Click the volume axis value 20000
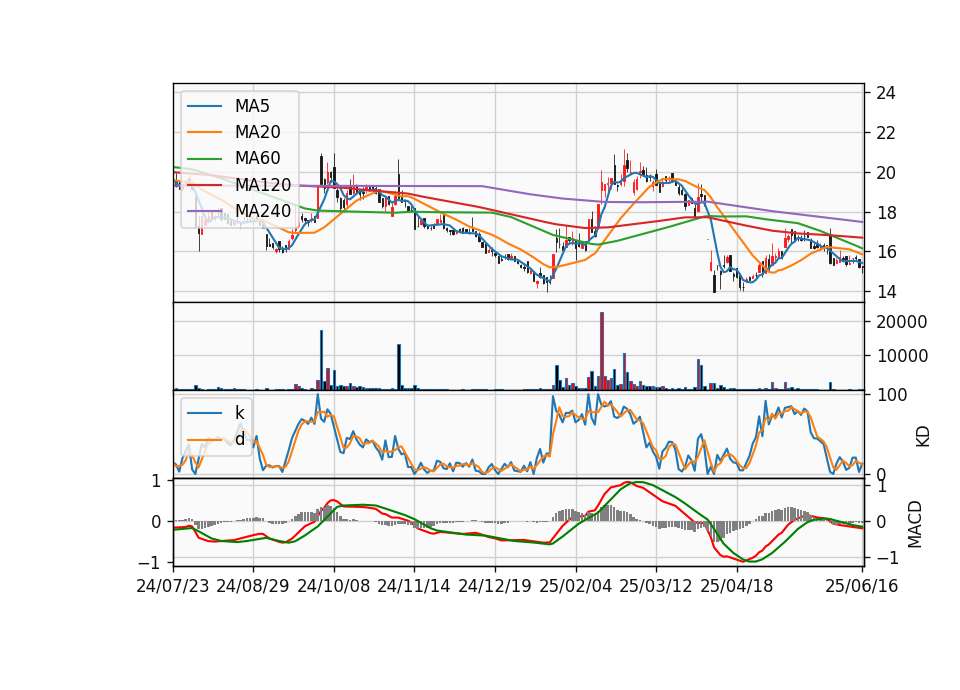This screenshot has height=690, width=960. tap(901, 322)
